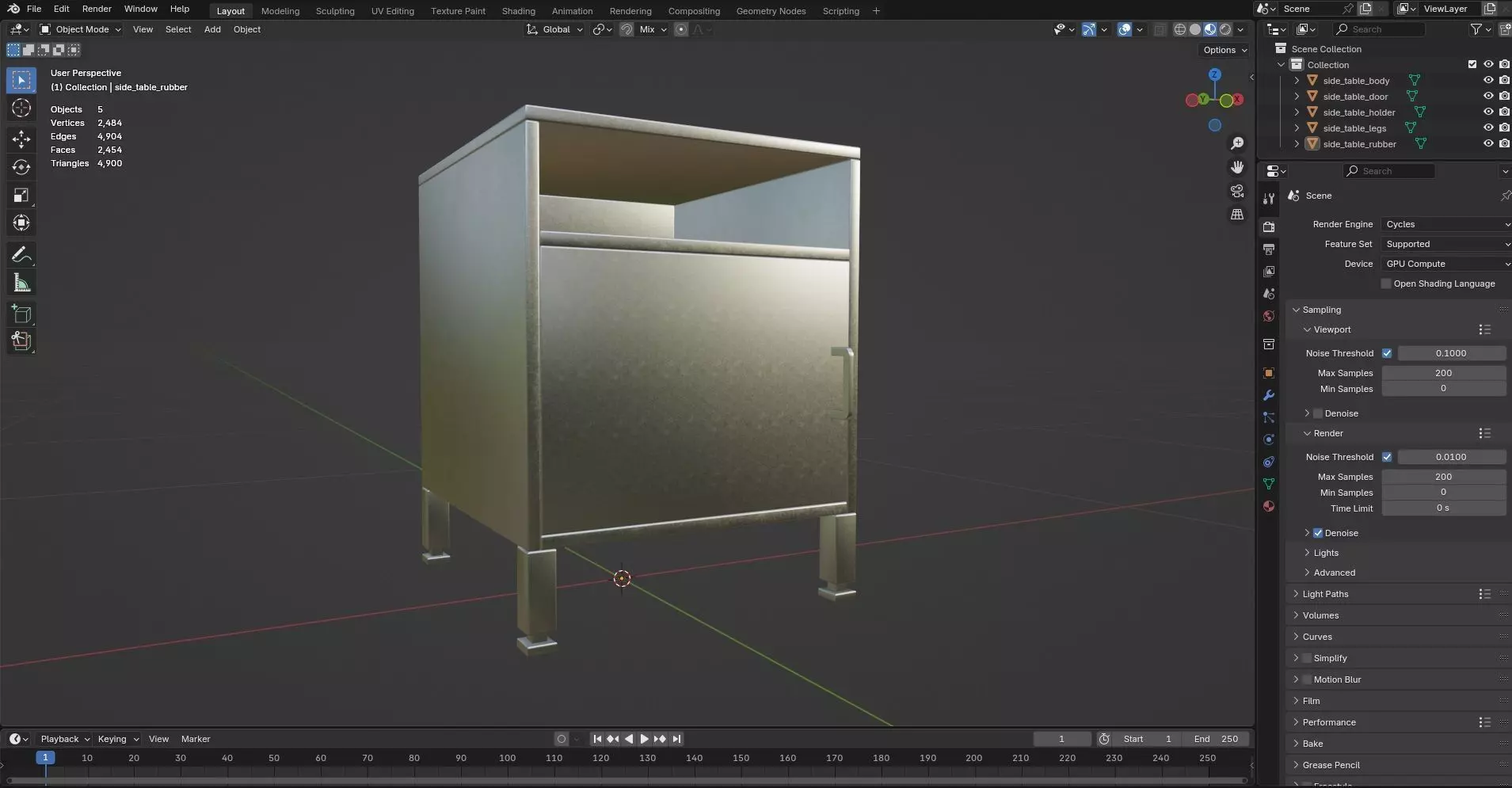Switch to the UV Editing workspace tab

click(x=392, y=11)
